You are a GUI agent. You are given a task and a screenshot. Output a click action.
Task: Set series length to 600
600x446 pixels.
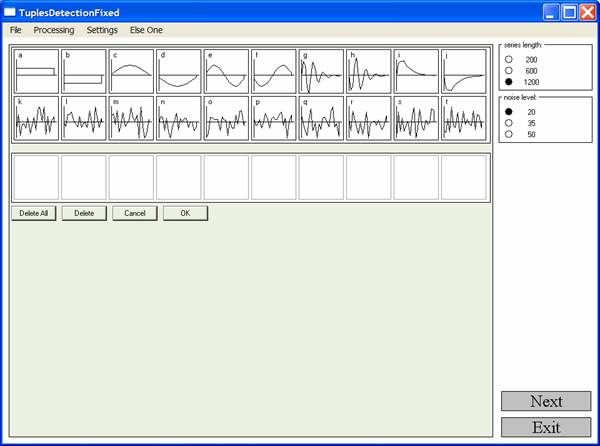tap(509, 70)
